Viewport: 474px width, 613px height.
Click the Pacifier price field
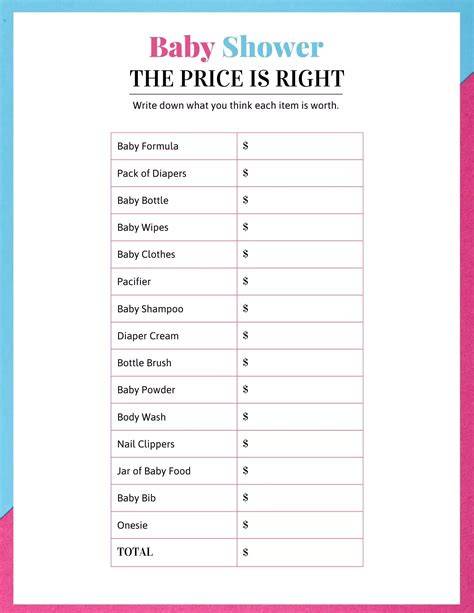(x=300, y=281)
